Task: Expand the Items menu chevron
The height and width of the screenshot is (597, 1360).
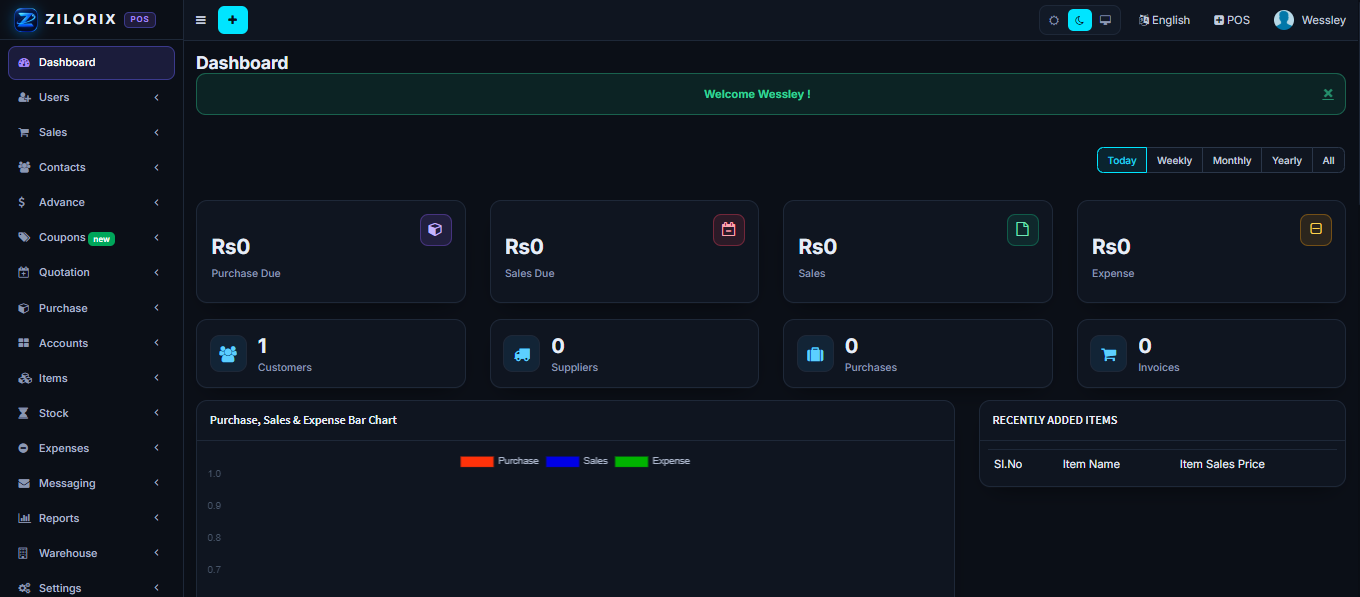Action: click(157, 378)
